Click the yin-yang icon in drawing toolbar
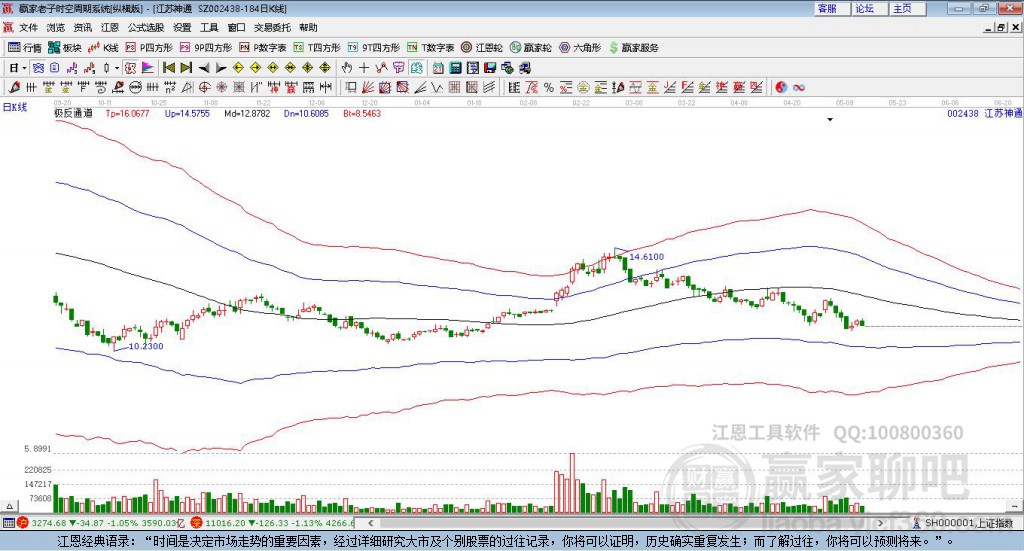Viewport: 1024px width, 551px height. click(x=781, y=87)
